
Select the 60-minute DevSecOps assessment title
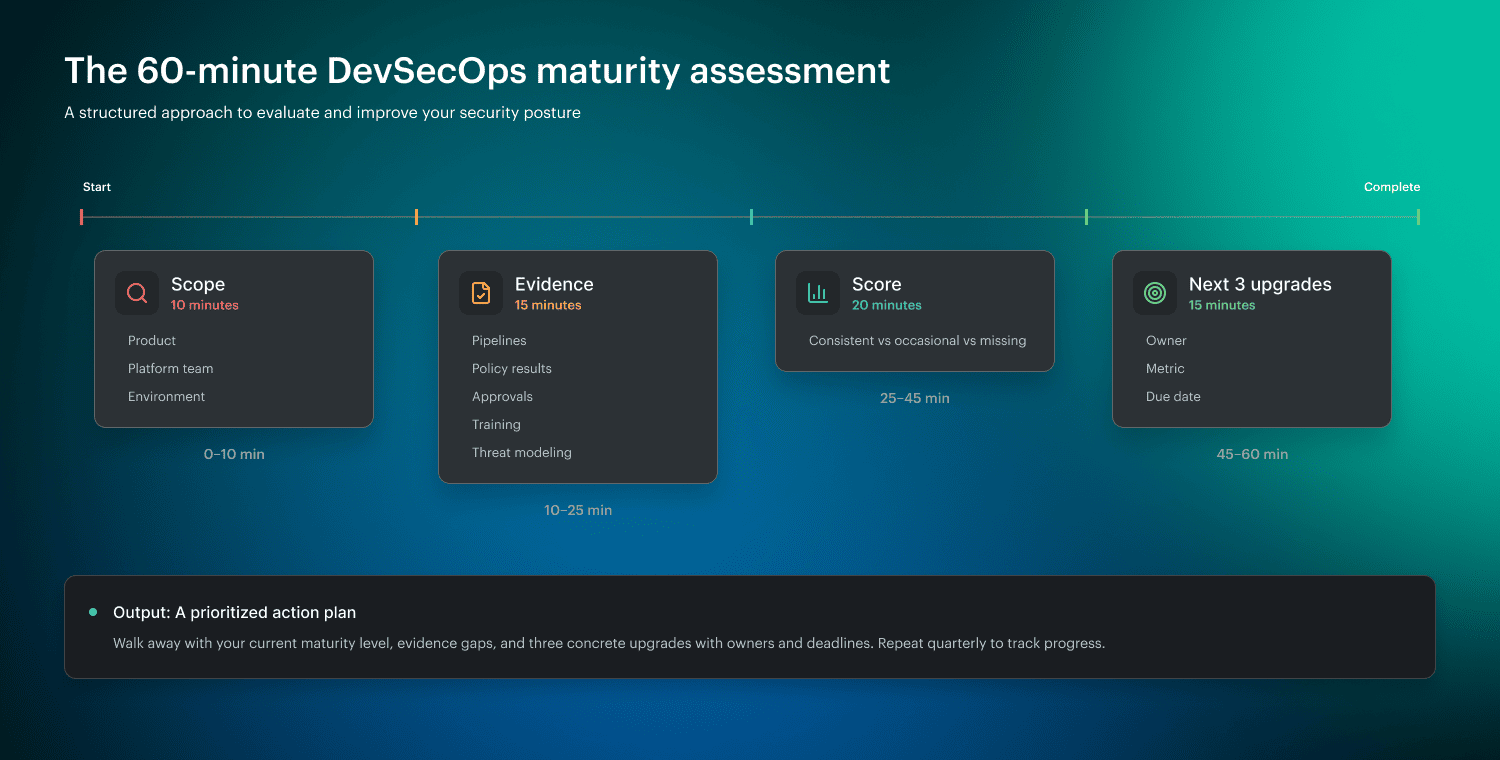pos(477,70)
